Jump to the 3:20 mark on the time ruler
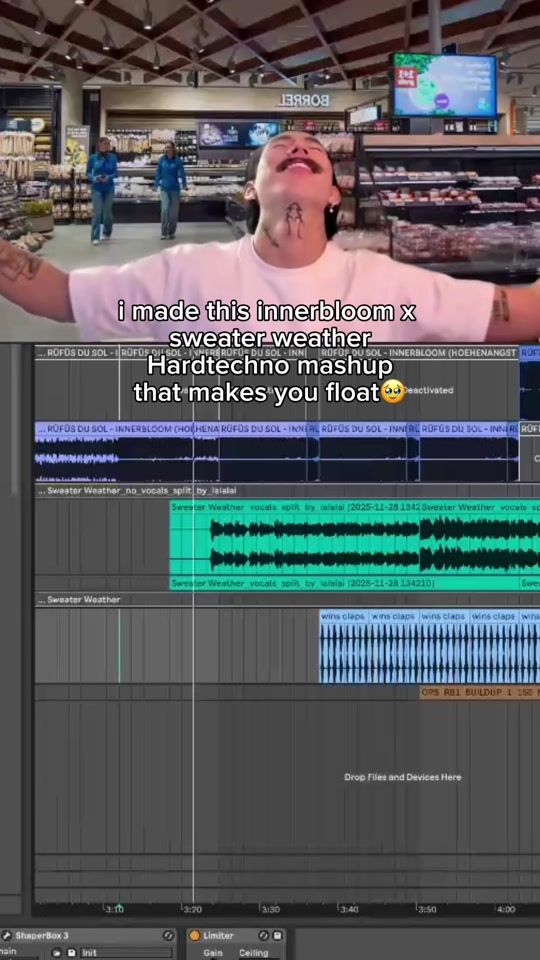The width and height of the screenshot is (540, 960). tap(193, 909)
